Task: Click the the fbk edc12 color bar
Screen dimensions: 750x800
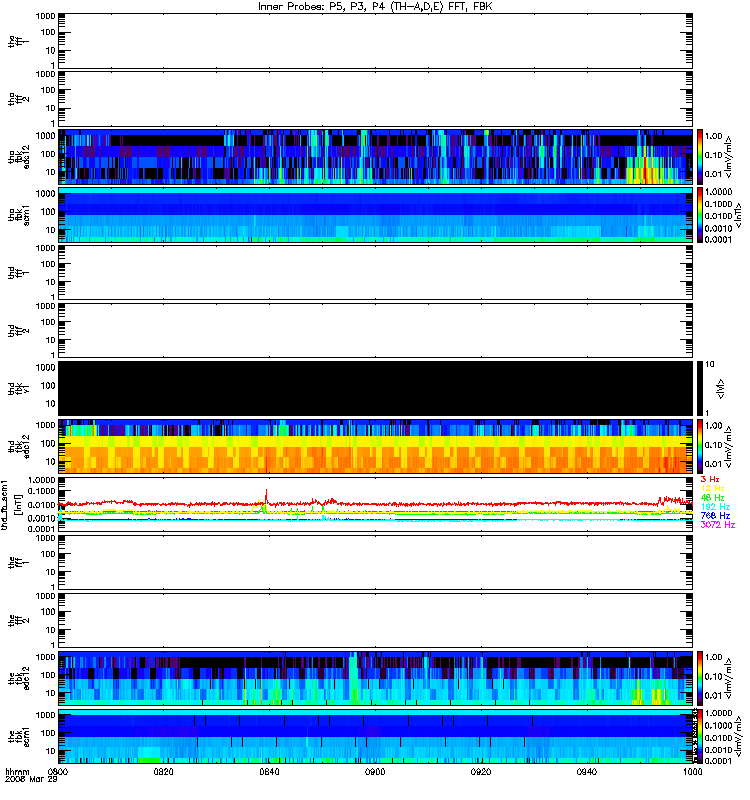Action: tap(700, 679)
